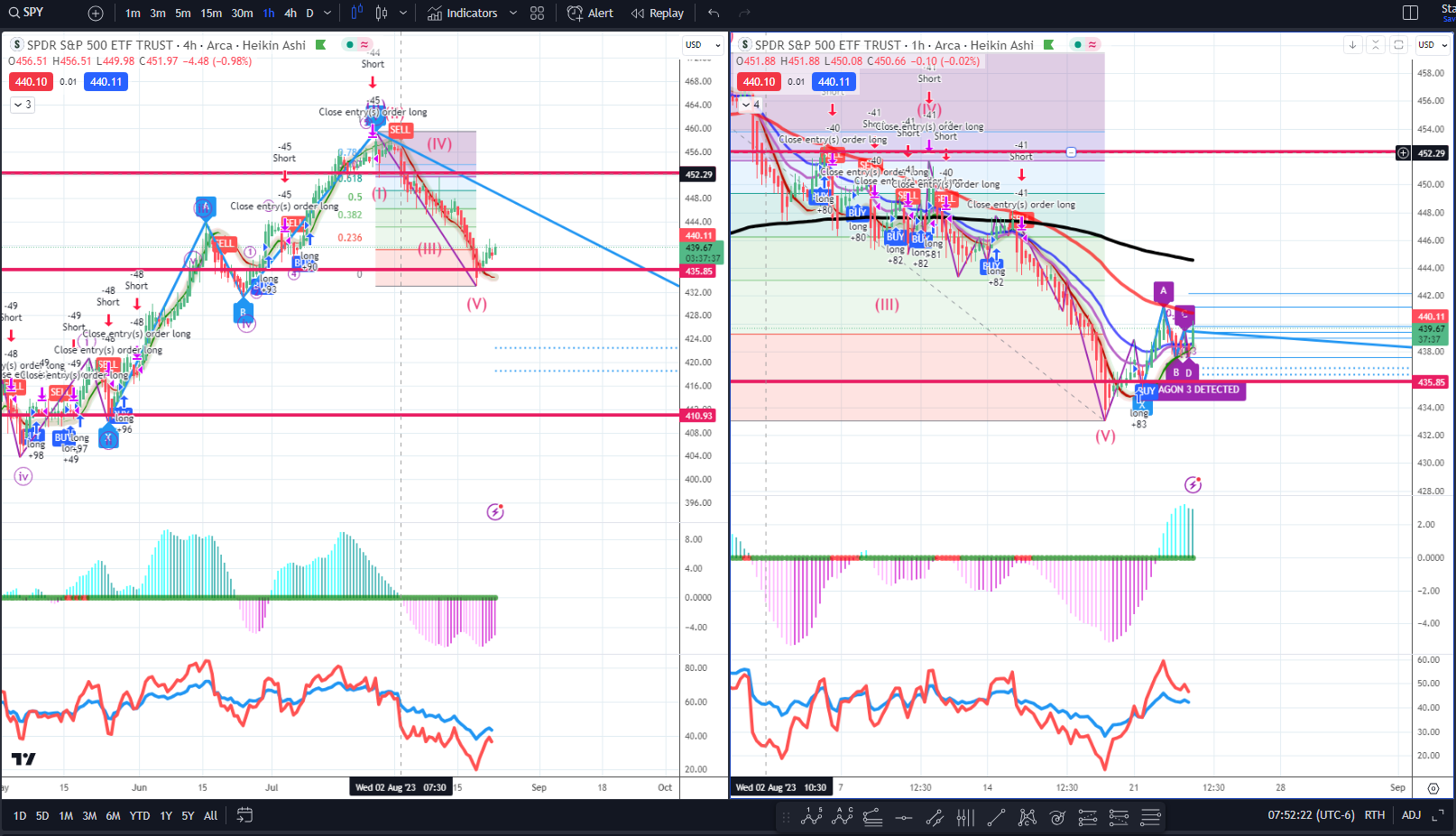This screenshot has height=836, width=1456.
Task: Expand the 4 indicators legend on 1h chart
Action: [x=751, y=105]
